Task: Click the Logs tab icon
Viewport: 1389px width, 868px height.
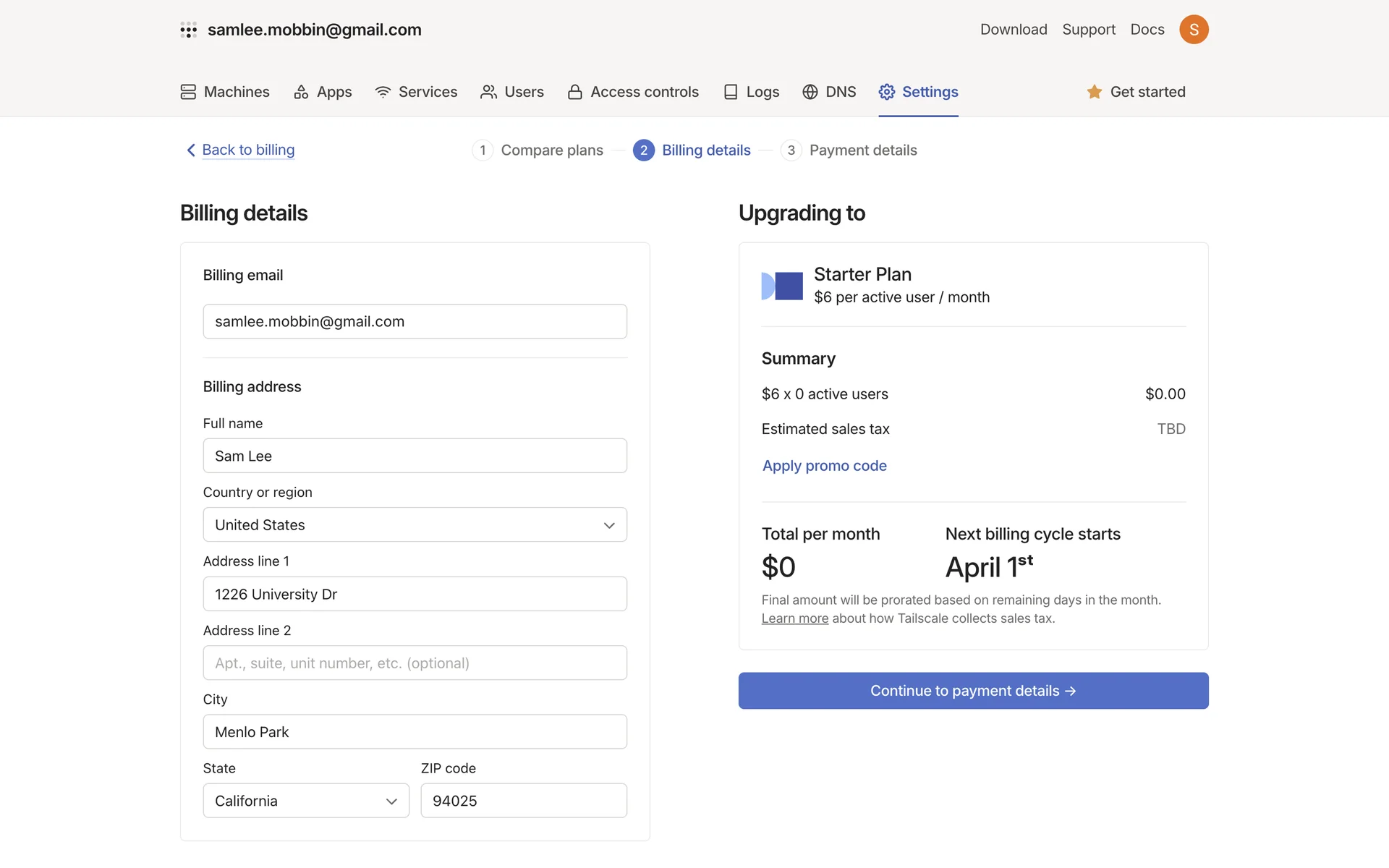Action: click(x=731, y=92)
